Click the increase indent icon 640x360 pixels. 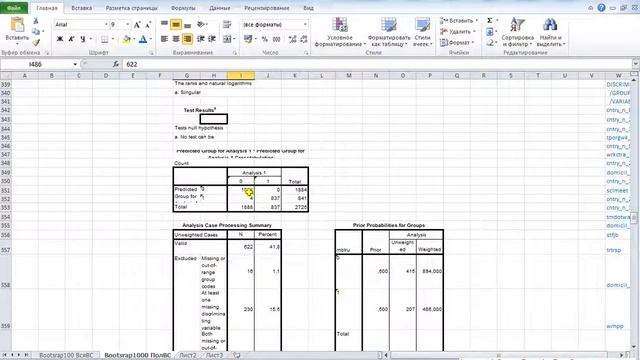pos(212,39)
